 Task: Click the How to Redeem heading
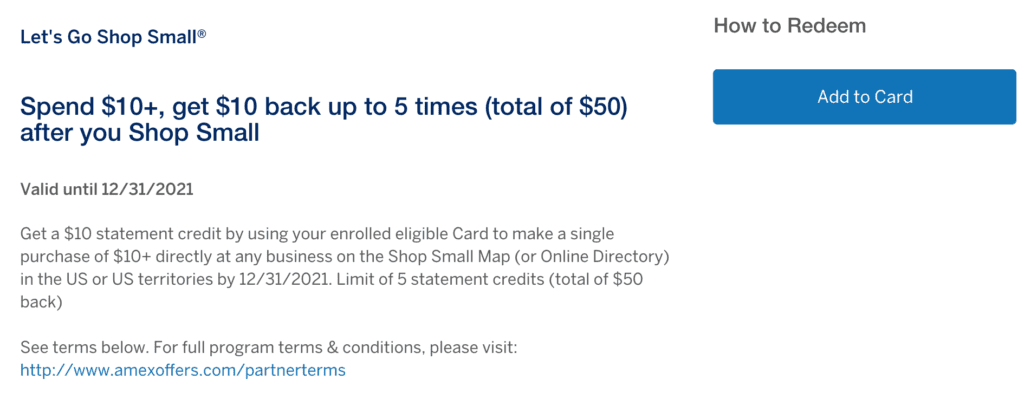click(x=789, y=26)
